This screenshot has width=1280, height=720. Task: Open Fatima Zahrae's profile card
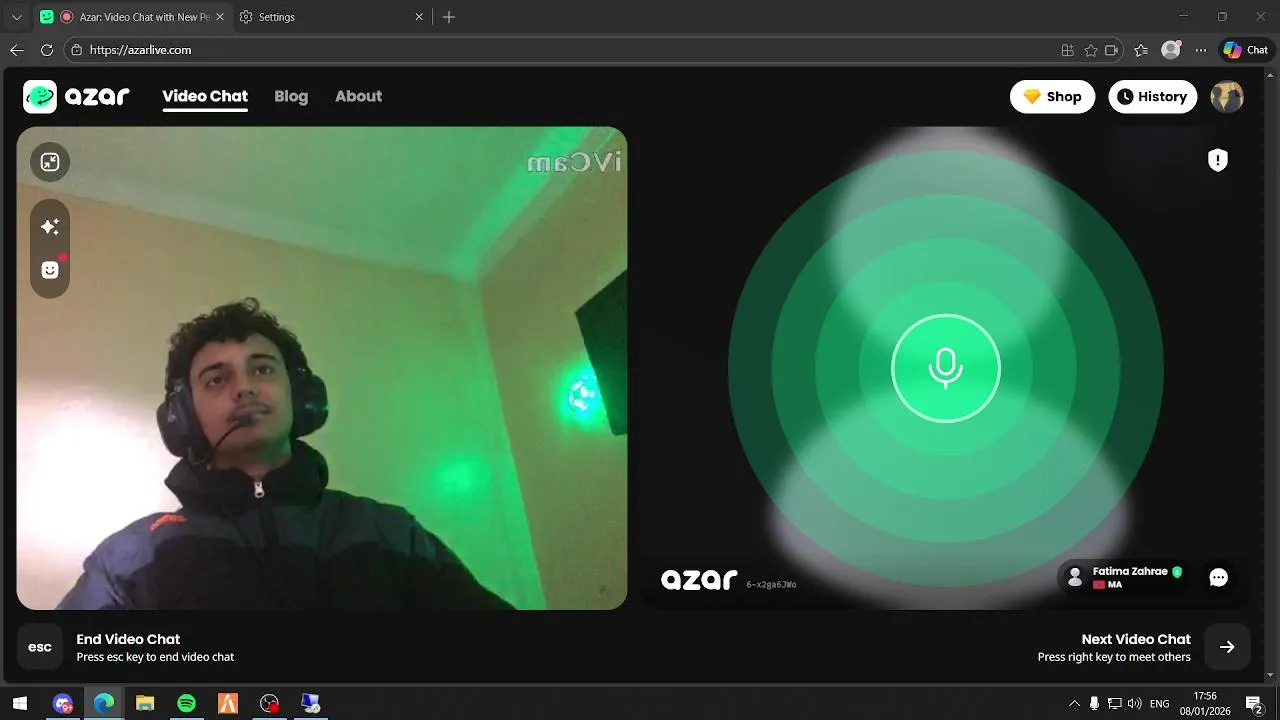[1126, 577]
